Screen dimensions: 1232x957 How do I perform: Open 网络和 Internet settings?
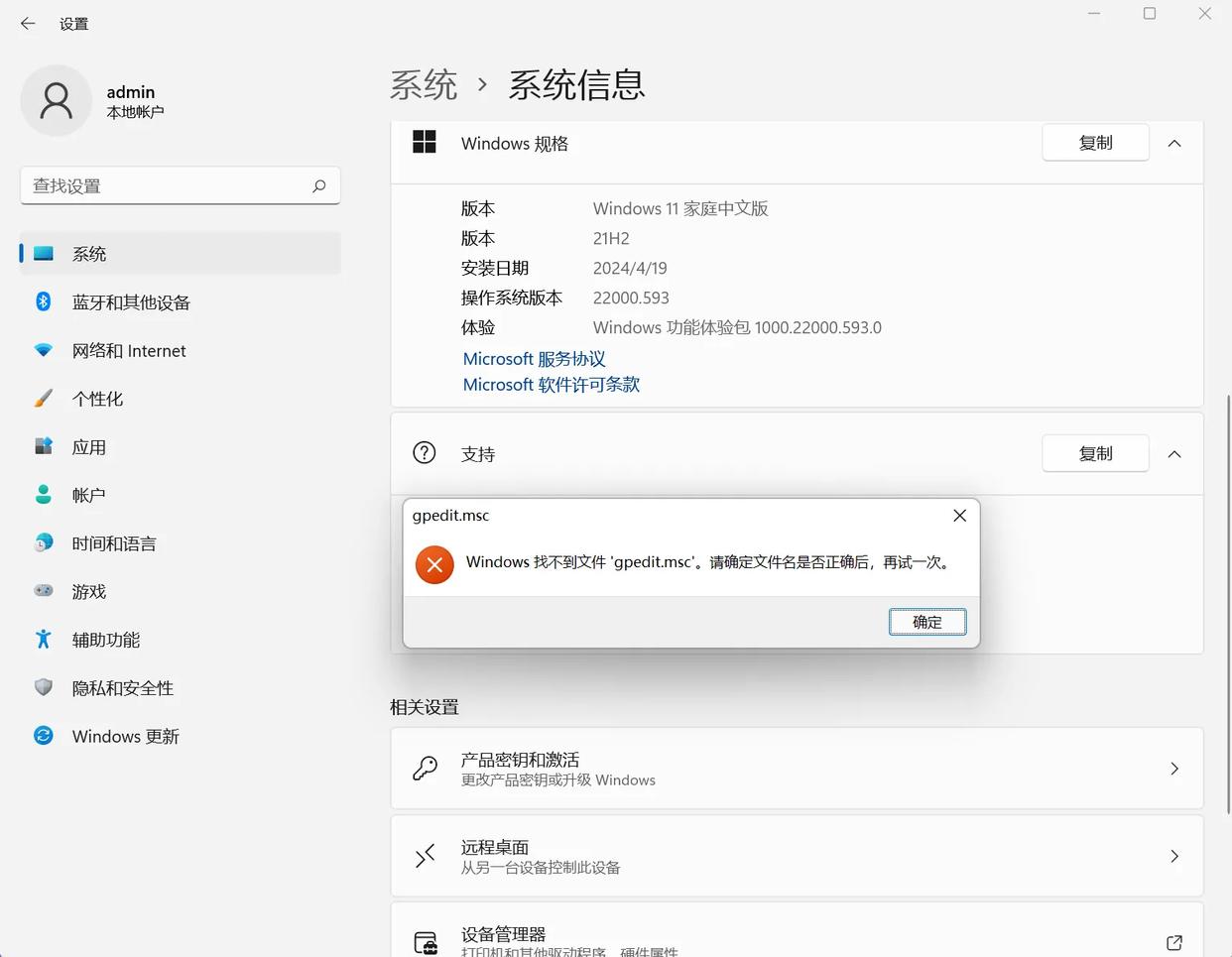pyautogui.click(x=128, y=351)
